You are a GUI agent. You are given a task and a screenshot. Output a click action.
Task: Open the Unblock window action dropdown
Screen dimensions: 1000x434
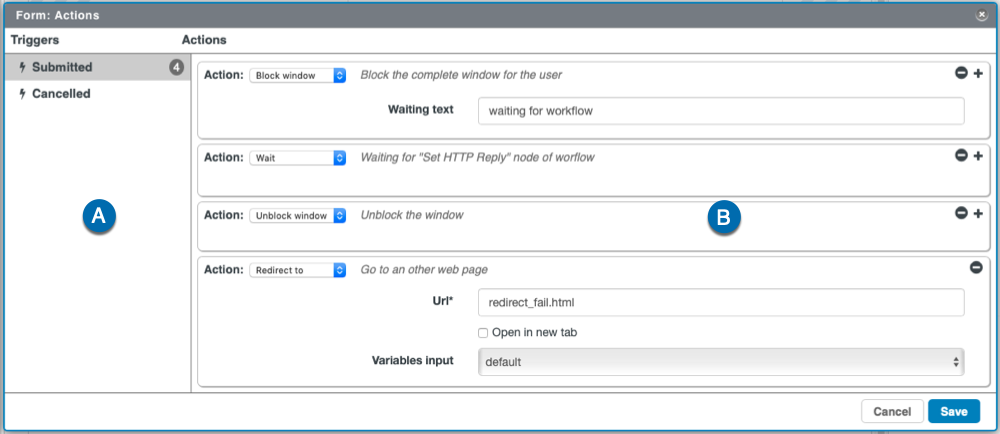coord(297,215)
